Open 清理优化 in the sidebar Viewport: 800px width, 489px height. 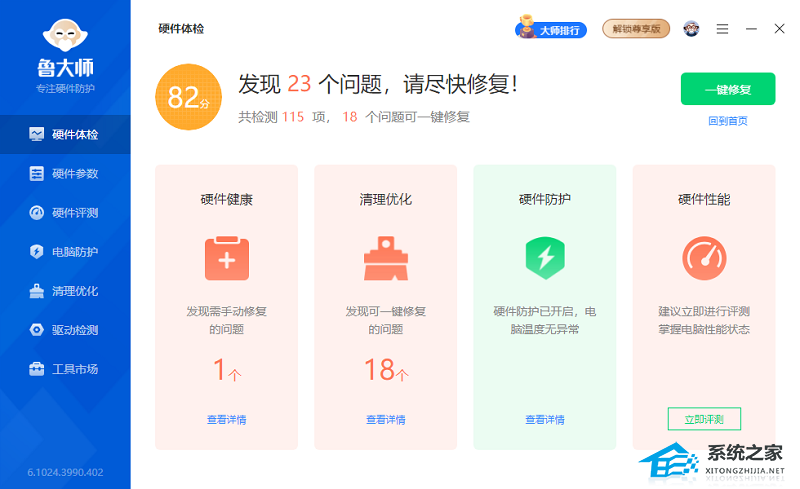click(x=65, y=291)
